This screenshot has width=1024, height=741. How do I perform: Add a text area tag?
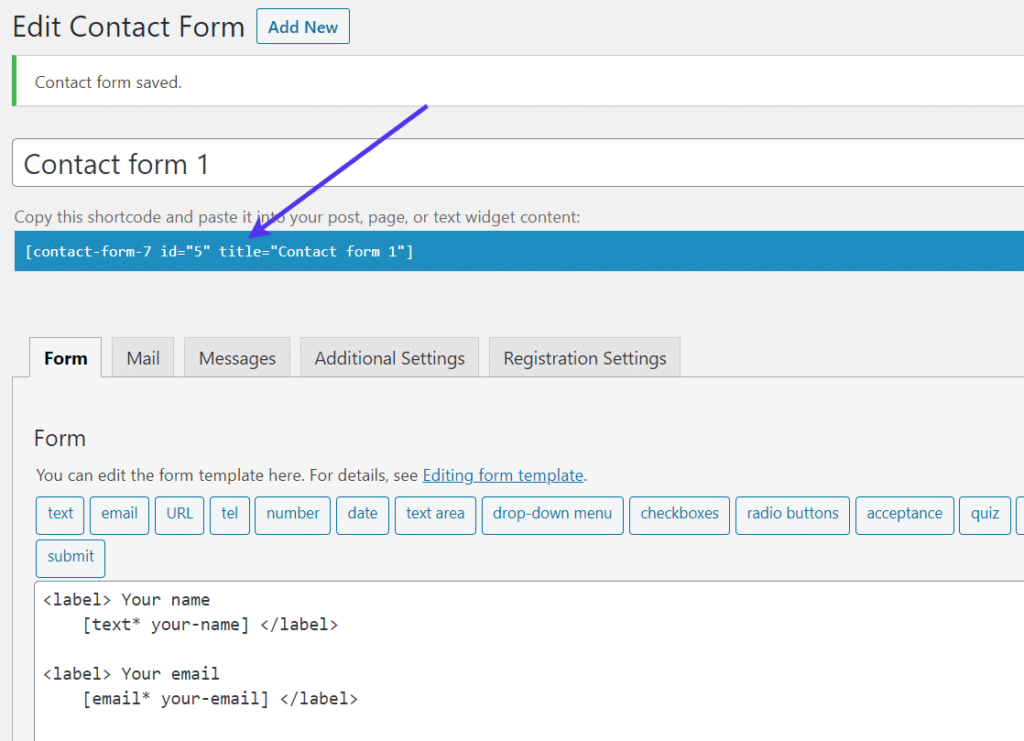click(x=435, y=514)
